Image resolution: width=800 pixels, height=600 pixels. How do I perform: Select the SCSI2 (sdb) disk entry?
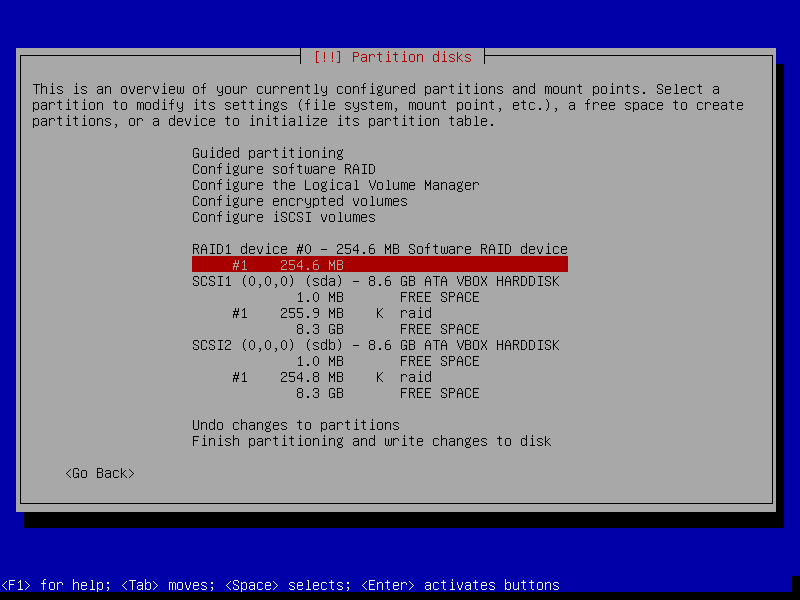coord(375,345)
